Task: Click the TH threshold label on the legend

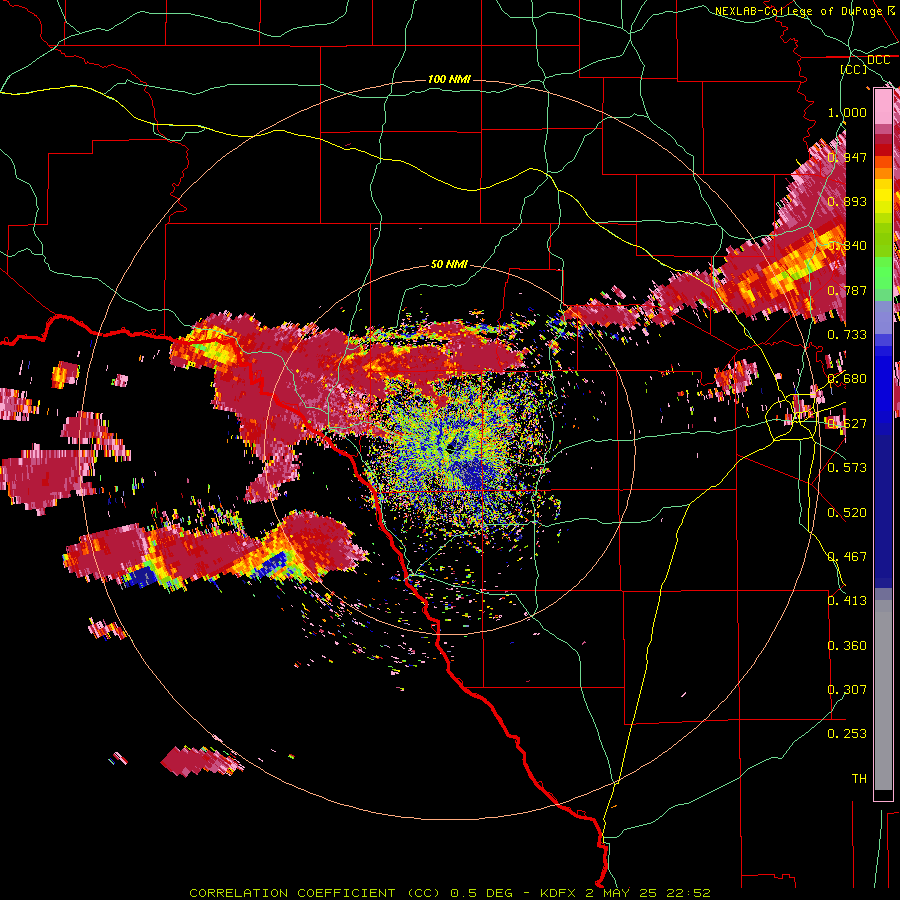Action: coord(859,779)
